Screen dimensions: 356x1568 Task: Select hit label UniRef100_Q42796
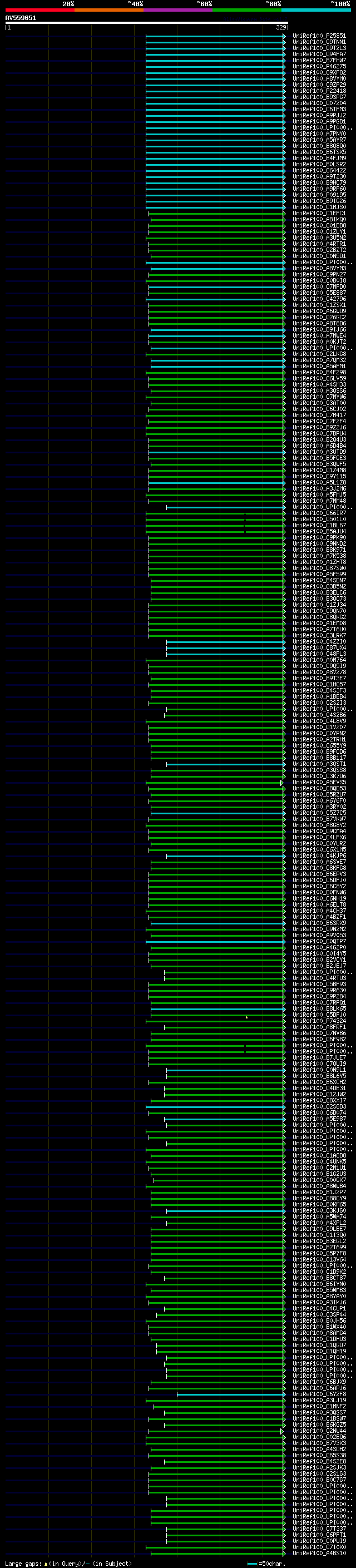click(x=319, y=299)
